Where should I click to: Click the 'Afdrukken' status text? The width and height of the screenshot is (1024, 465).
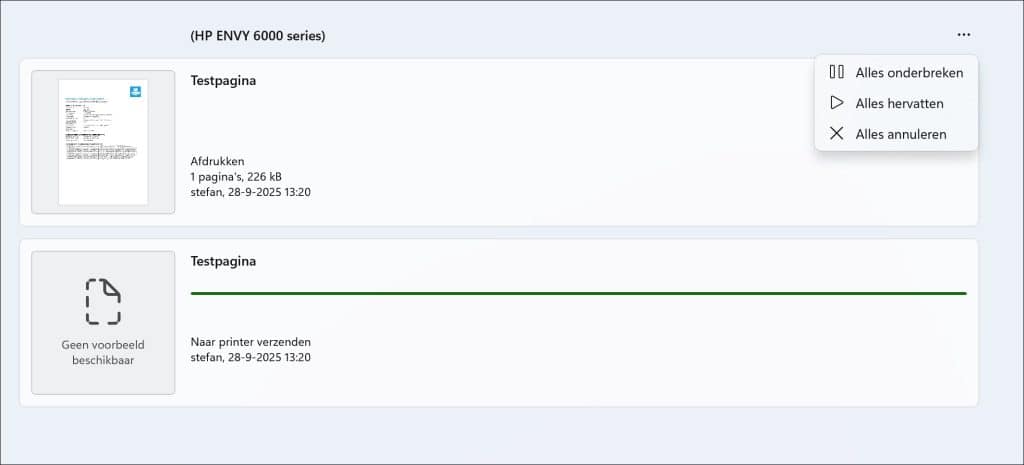click(x=217, y=161)
